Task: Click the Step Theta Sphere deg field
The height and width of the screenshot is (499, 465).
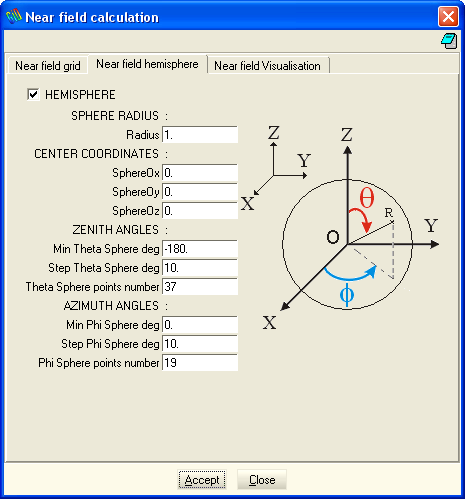Action: tap(200, 268)
